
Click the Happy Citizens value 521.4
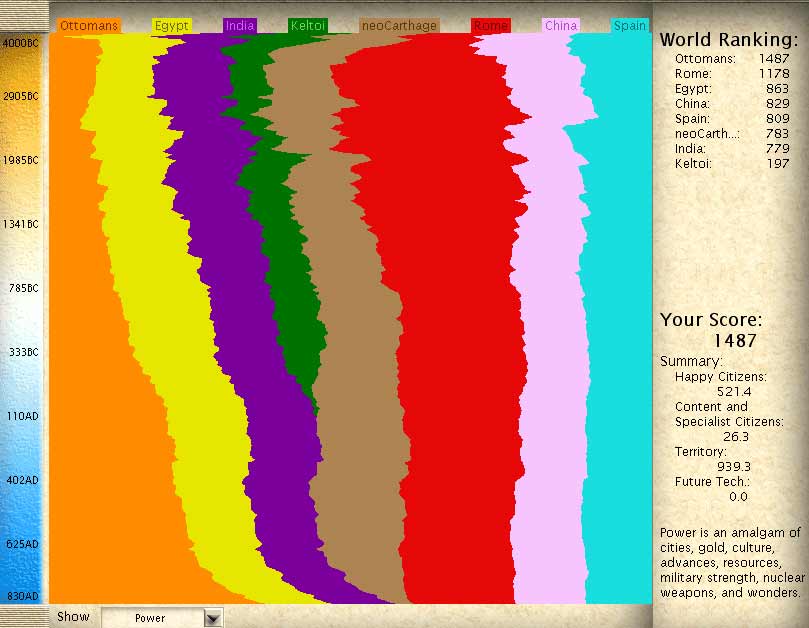coord(734,392)
